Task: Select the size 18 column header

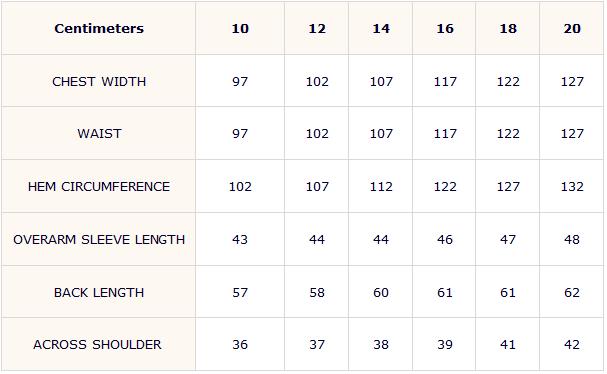Action: pos(508,28)
